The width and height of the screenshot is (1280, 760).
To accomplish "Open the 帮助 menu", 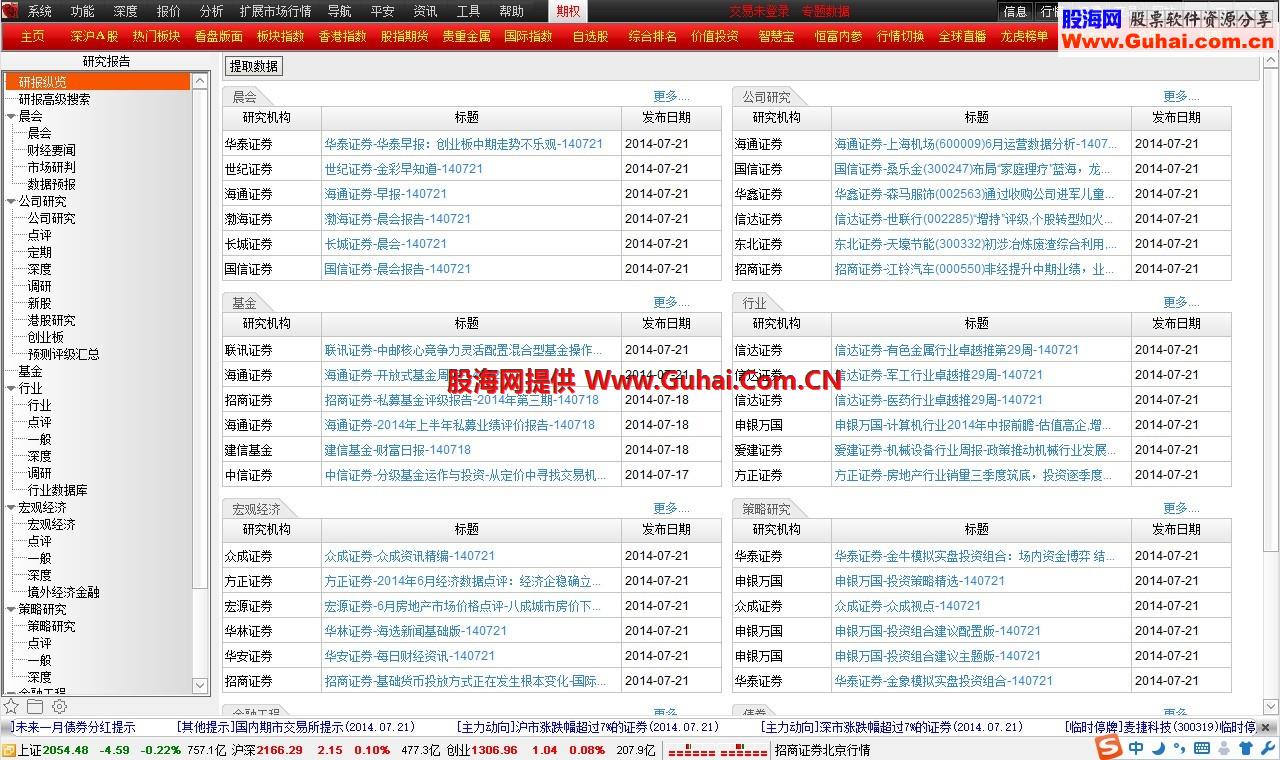I will coord(511,11).
